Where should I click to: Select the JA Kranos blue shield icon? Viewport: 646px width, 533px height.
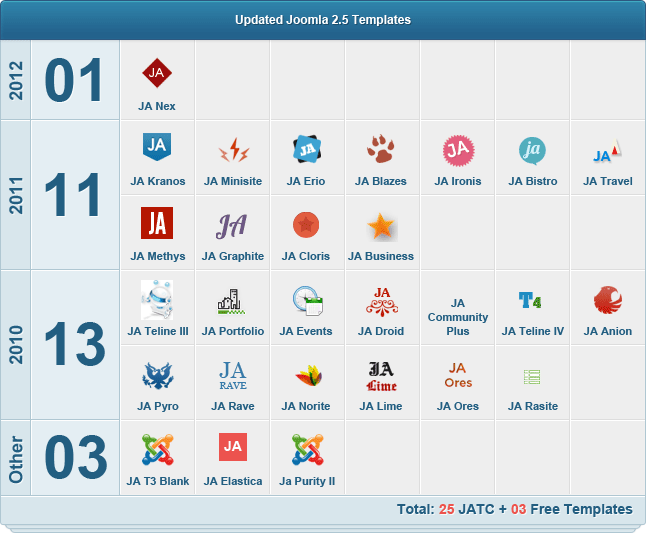coord(157,147)
